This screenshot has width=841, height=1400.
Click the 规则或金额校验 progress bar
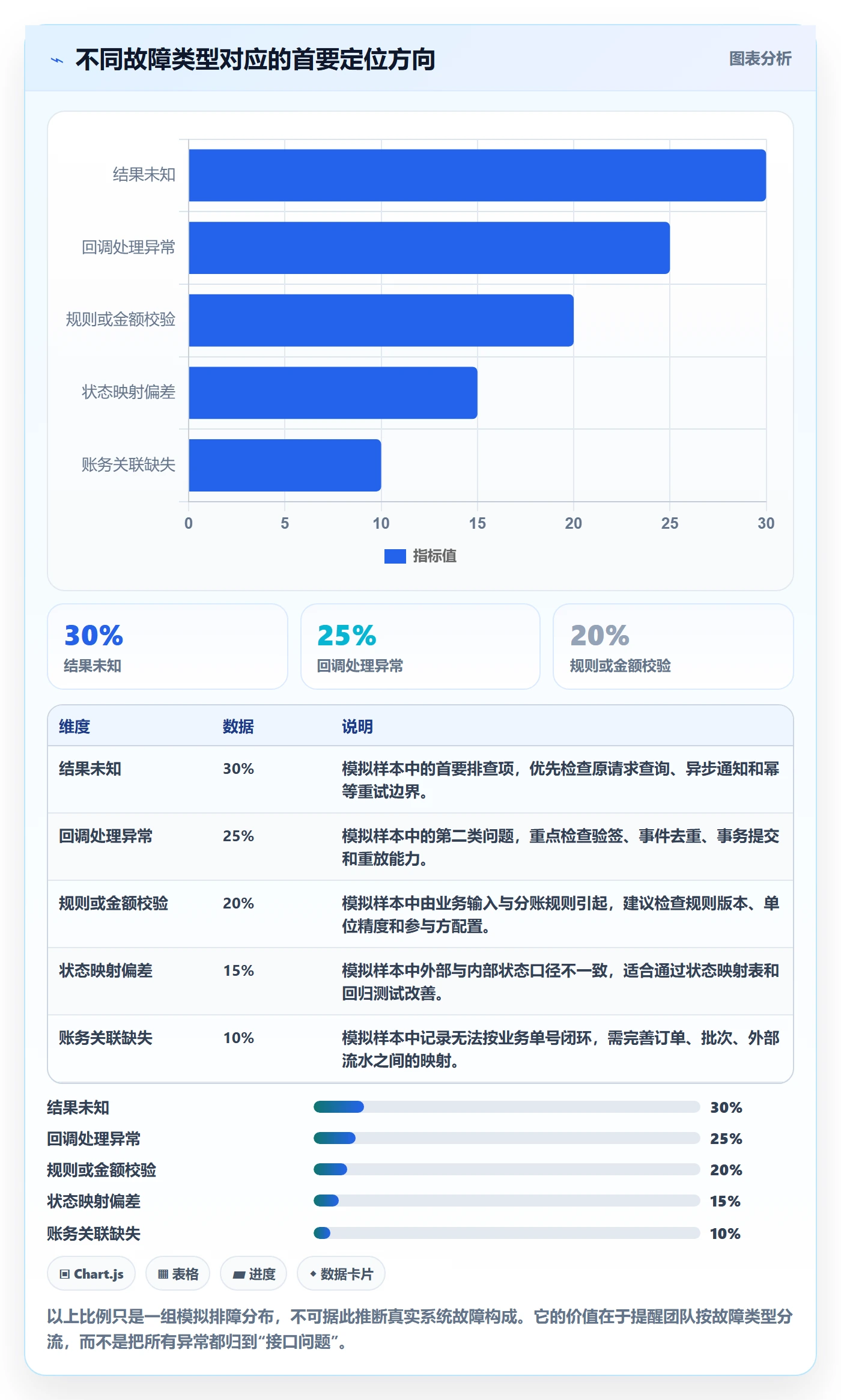click(x=507, y=1169)
